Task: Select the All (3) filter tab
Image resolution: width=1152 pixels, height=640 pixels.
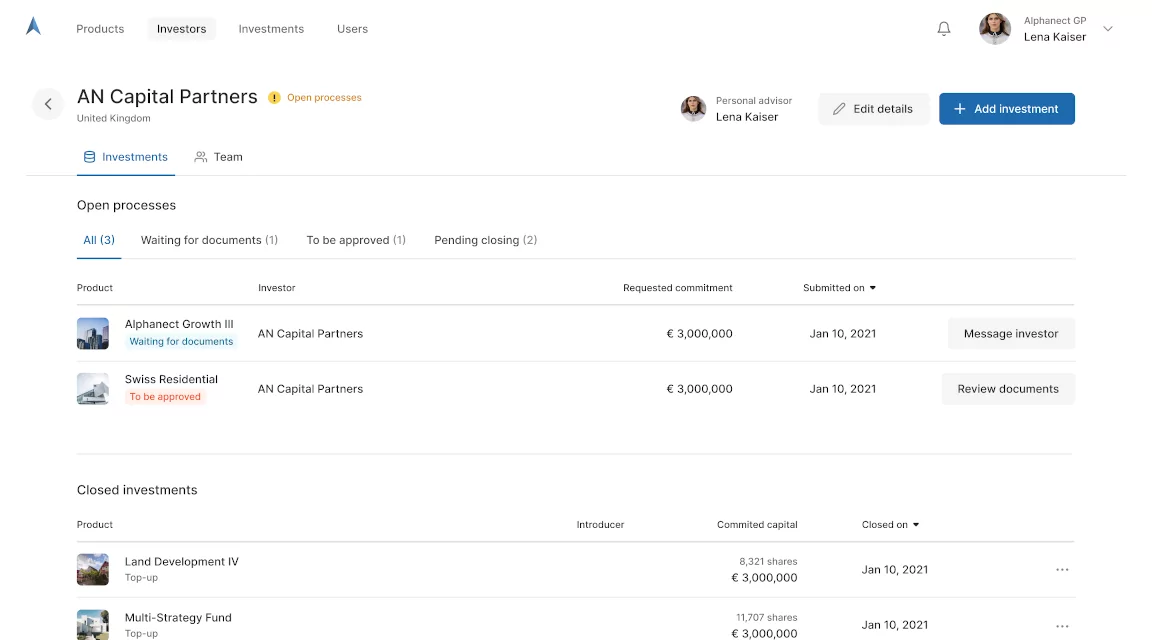Action: pos(99,240)
